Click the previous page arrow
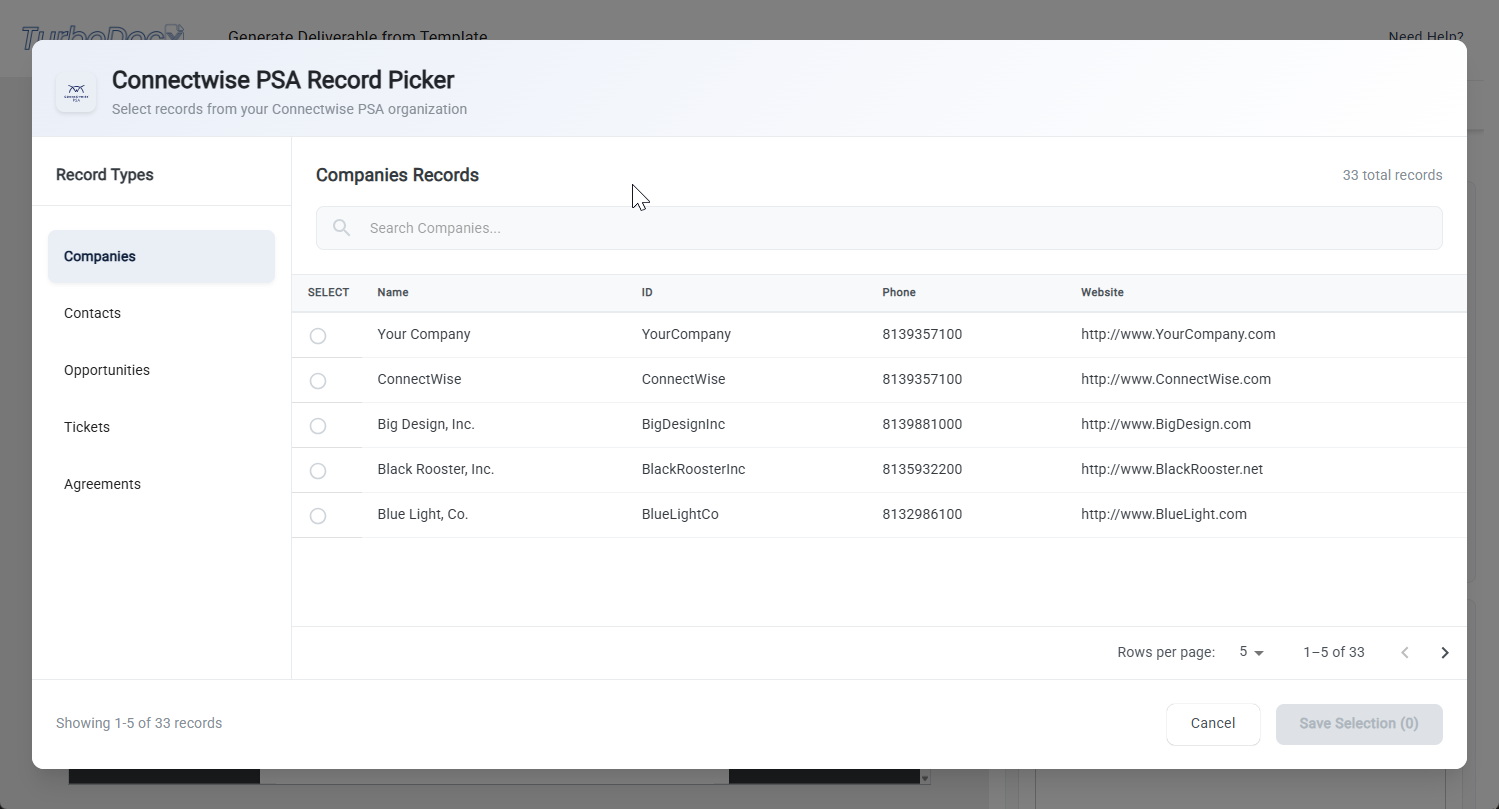This screenshot has height=809, width=1499. click(1404, 653)
